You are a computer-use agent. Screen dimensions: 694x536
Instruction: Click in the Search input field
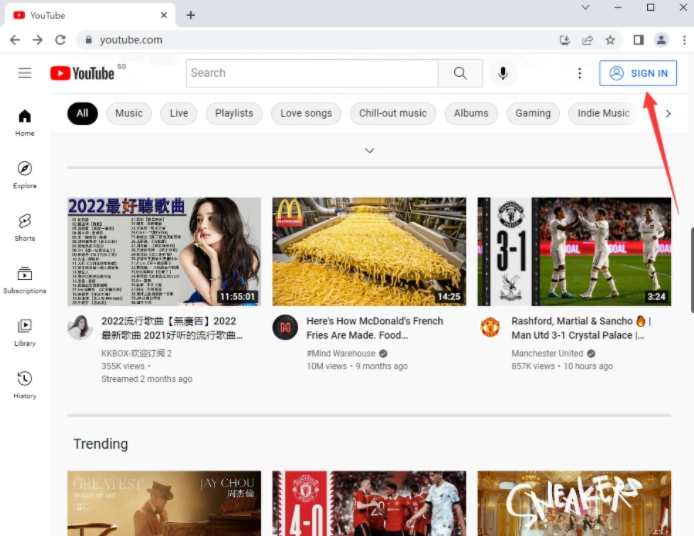[312, 73]
